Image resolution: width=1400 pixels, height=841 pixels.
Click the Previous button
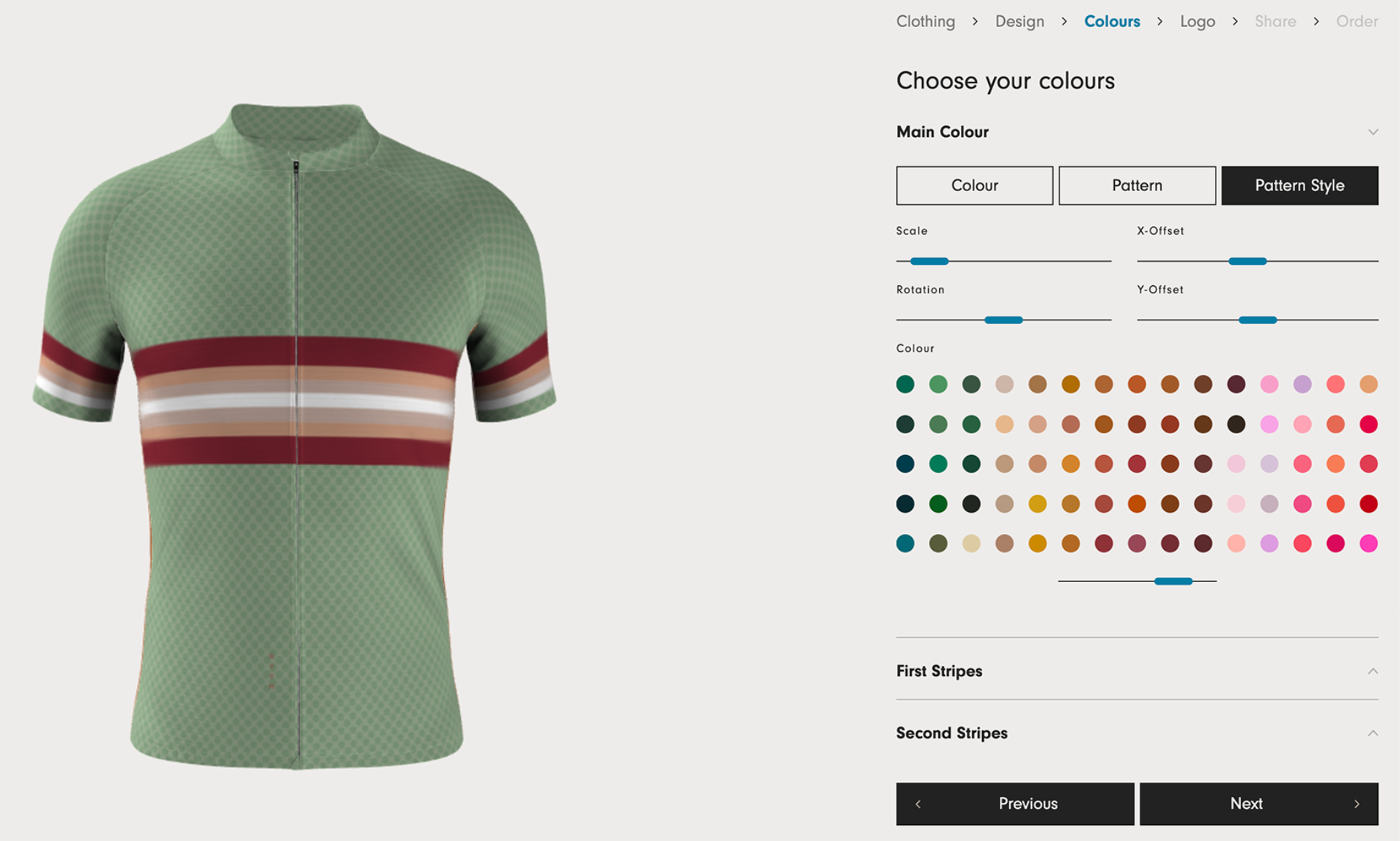1015,804
